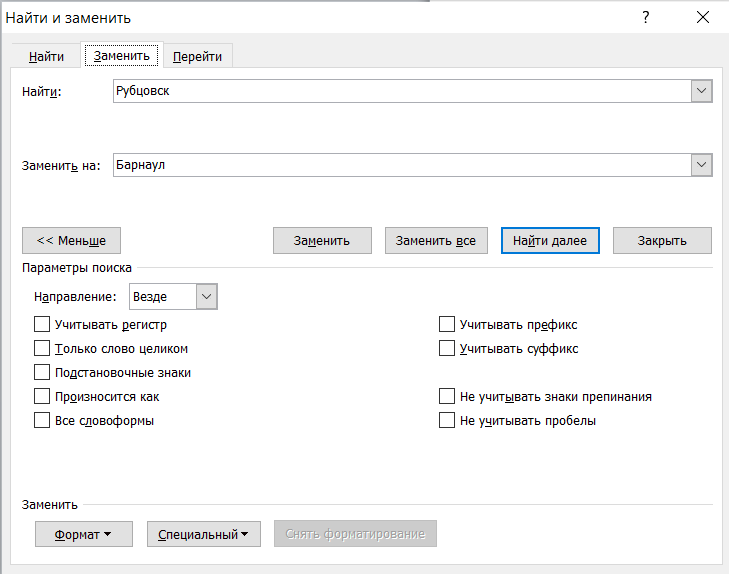Select the Заменить tab
The width and height of the screenshot is (729, 574).
pyautogui.click(x=121, y=56)
